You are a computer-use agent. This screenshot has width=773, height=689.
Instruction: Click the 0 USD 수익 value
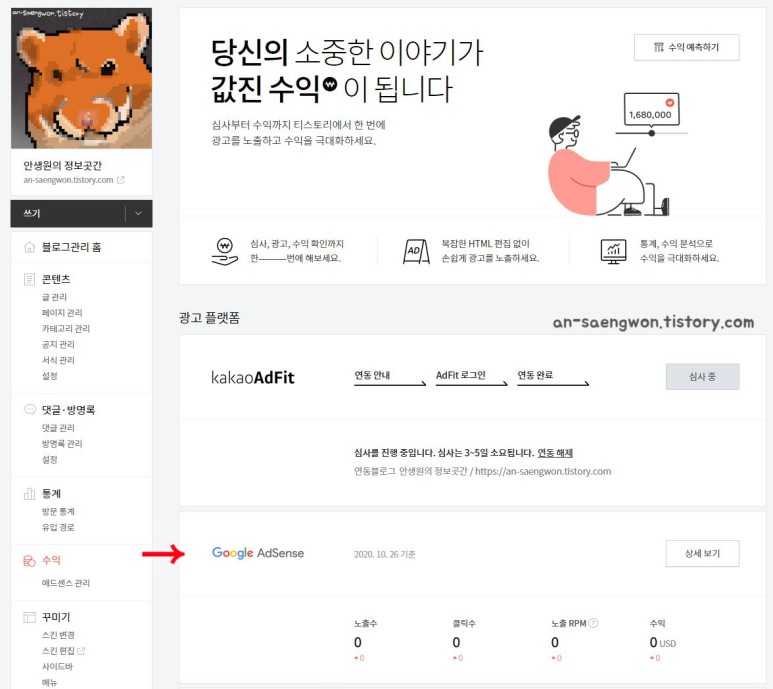pyautogui.click(x=663, y=643)
